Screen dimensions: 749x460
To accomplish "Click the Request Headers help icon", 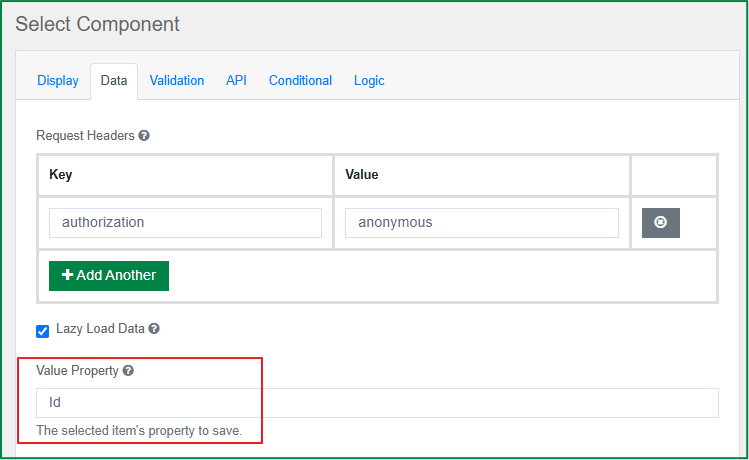I will click(144, 136).
